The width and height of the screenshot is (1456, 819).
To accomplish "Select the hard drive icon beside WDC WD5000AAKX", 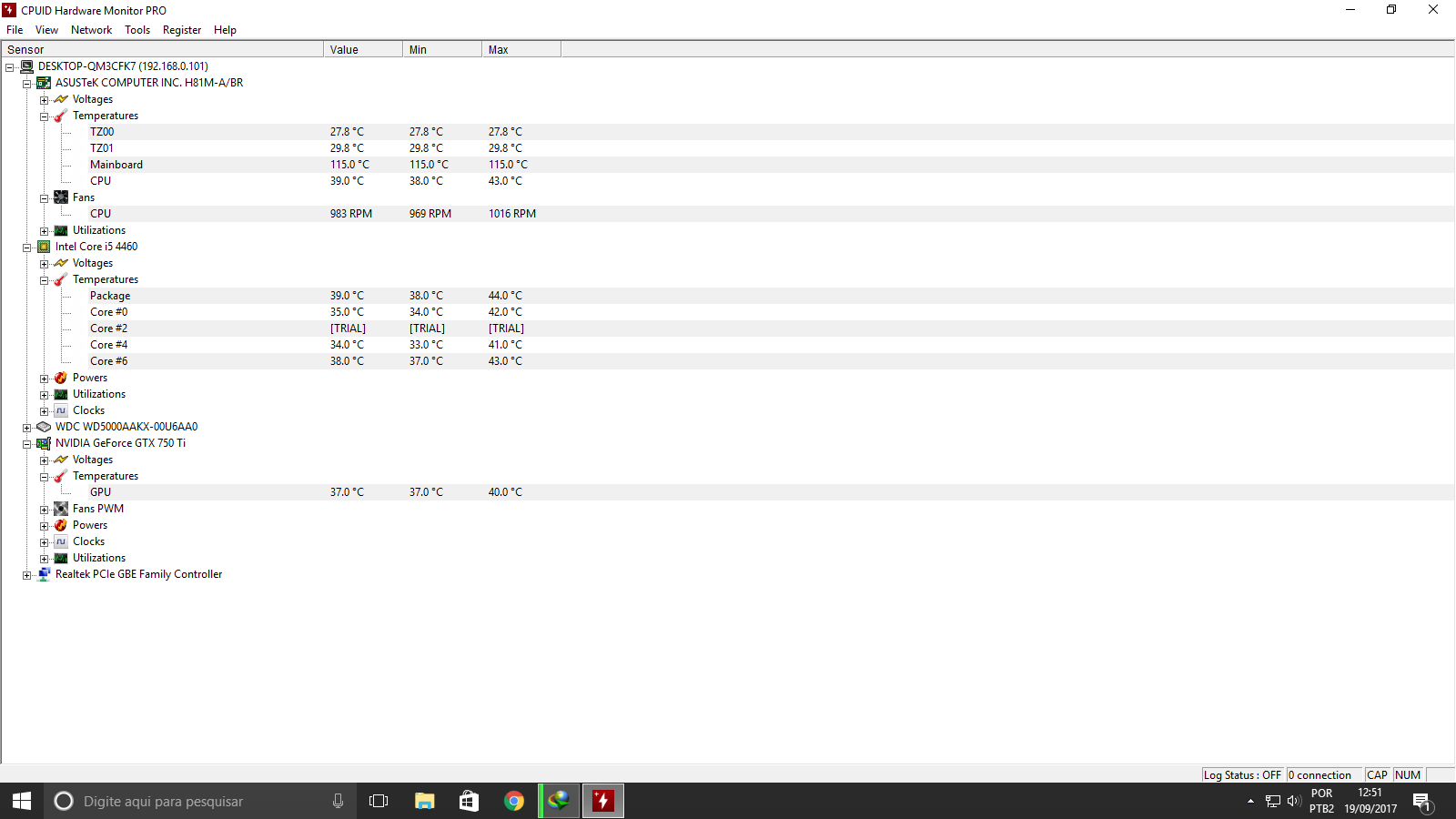I will (44, 427).
